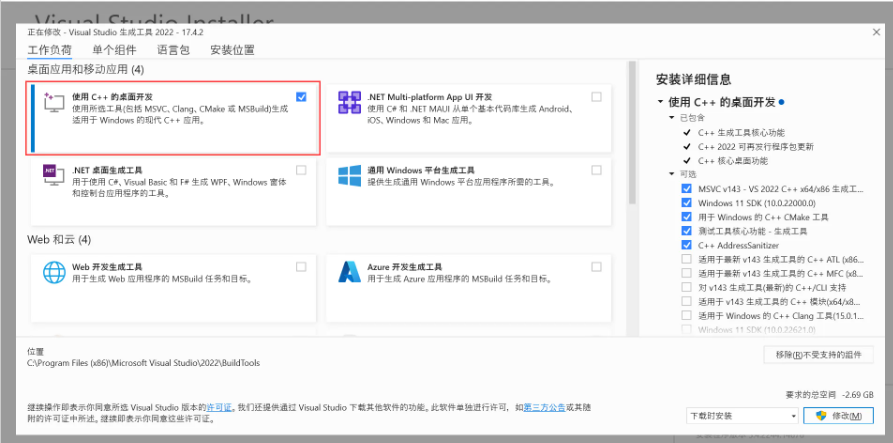This screenshot has height=443, width=893.
Task: Collapse the 已包含 section
Action: point(672,118)
